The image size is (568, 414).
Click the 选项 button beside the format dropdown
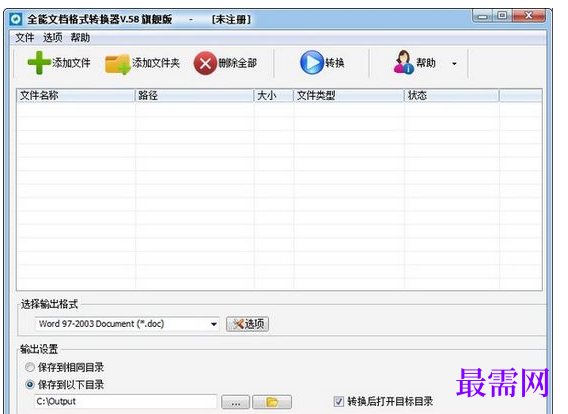pos(247,324)
